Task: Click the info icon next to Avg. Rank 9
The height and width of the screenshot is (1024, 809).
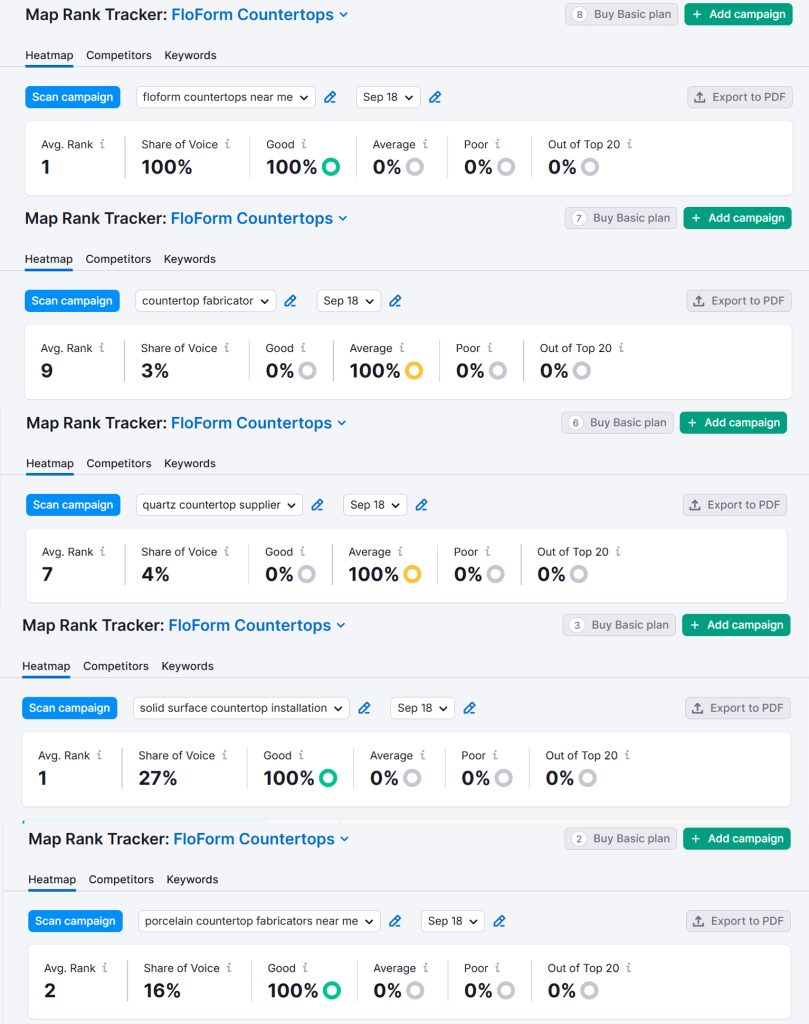Action: [x=101, y=348]
